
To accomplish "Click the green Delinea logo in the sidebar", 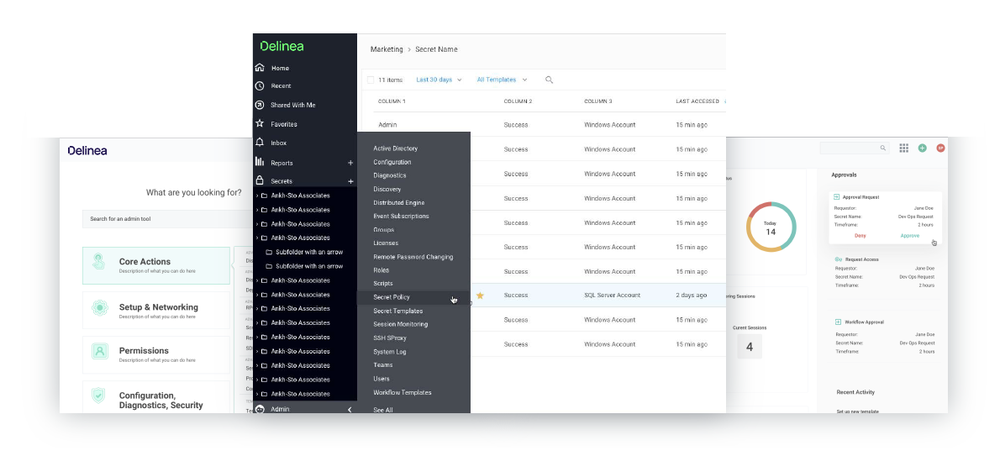I will click(x=282, y=46).
